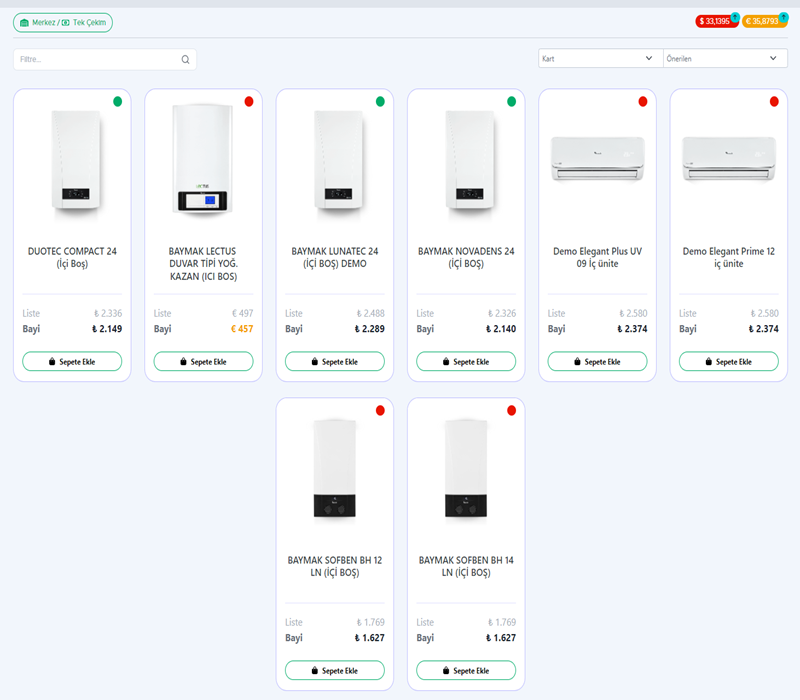
Task: Click the BAYMAK NOVADENS 24 product title
Action: 466,257
